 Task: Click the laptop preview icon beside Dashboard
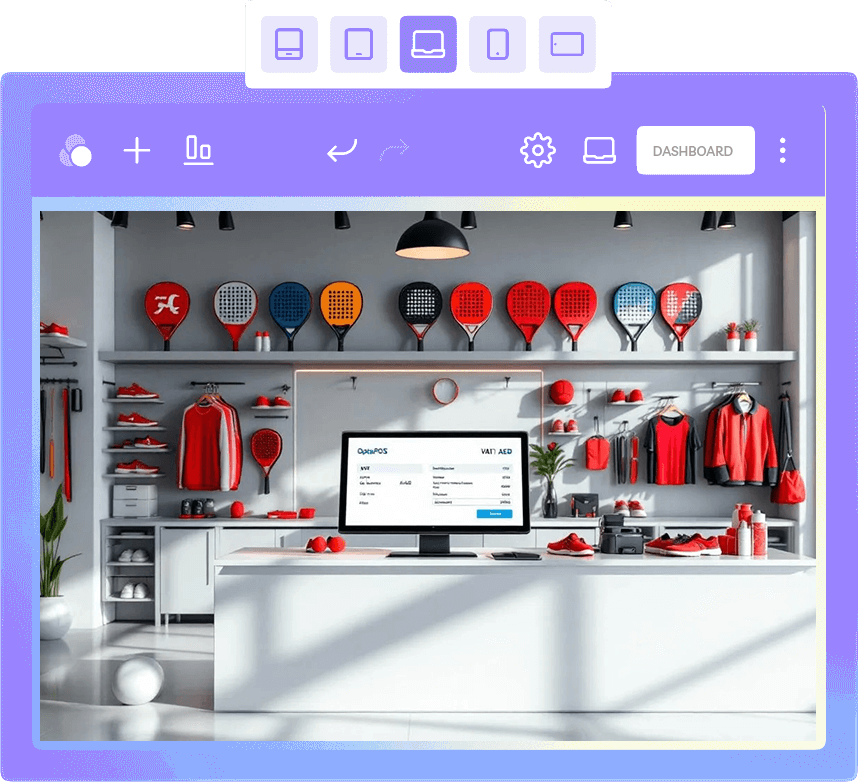click(599, 150)
